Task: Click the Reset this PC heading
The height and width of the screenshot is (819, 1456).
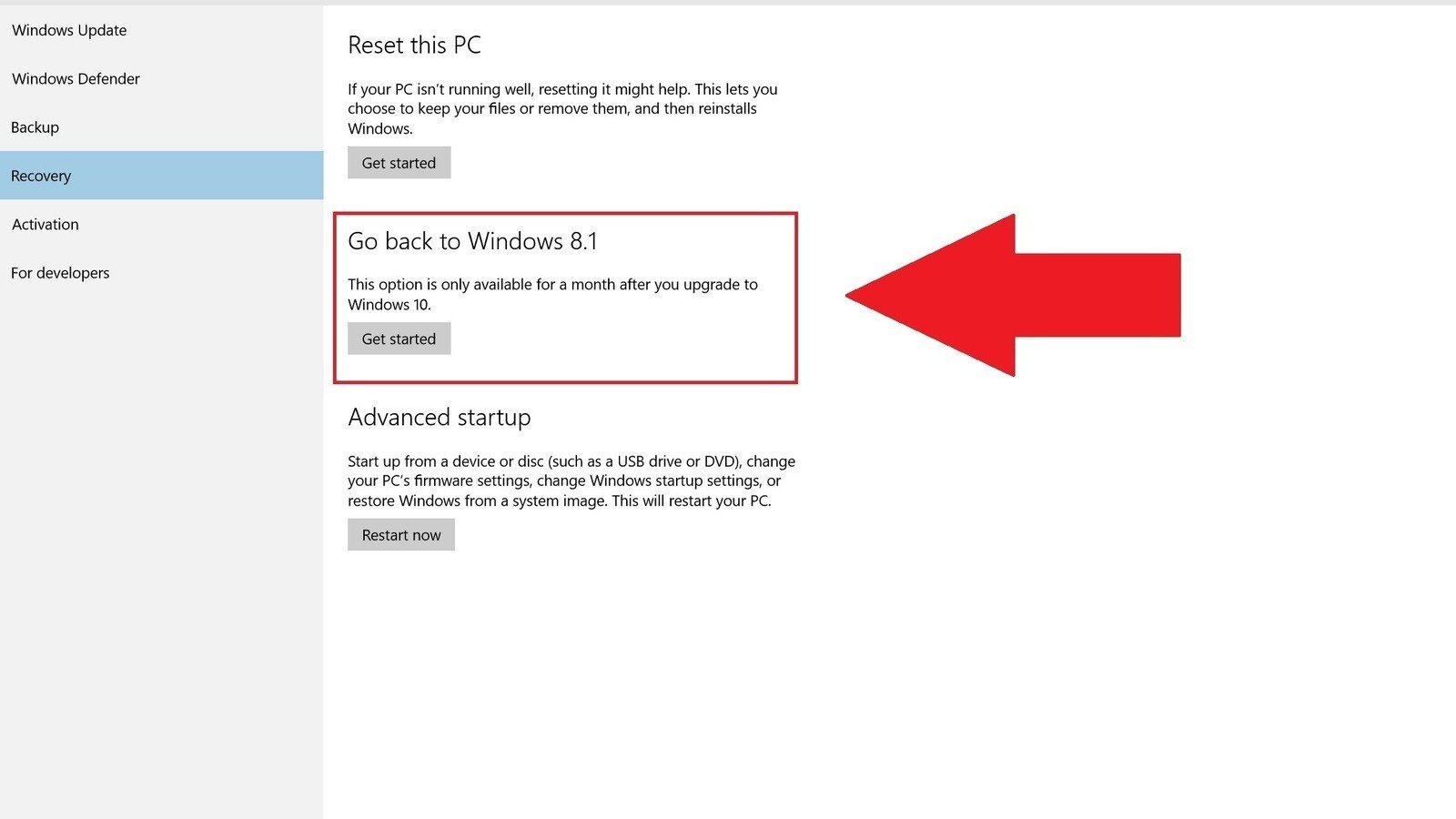Action: click(x=415, y=45)
